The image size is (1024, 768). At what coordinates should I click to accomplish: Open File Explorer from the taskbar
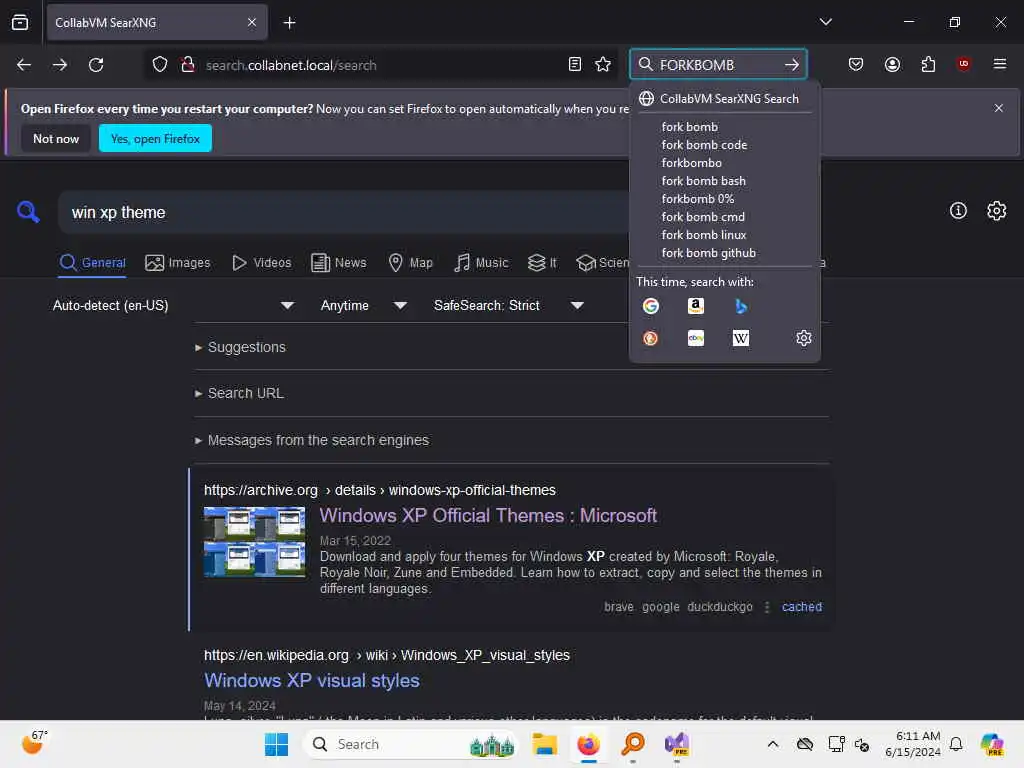[544, 744]
